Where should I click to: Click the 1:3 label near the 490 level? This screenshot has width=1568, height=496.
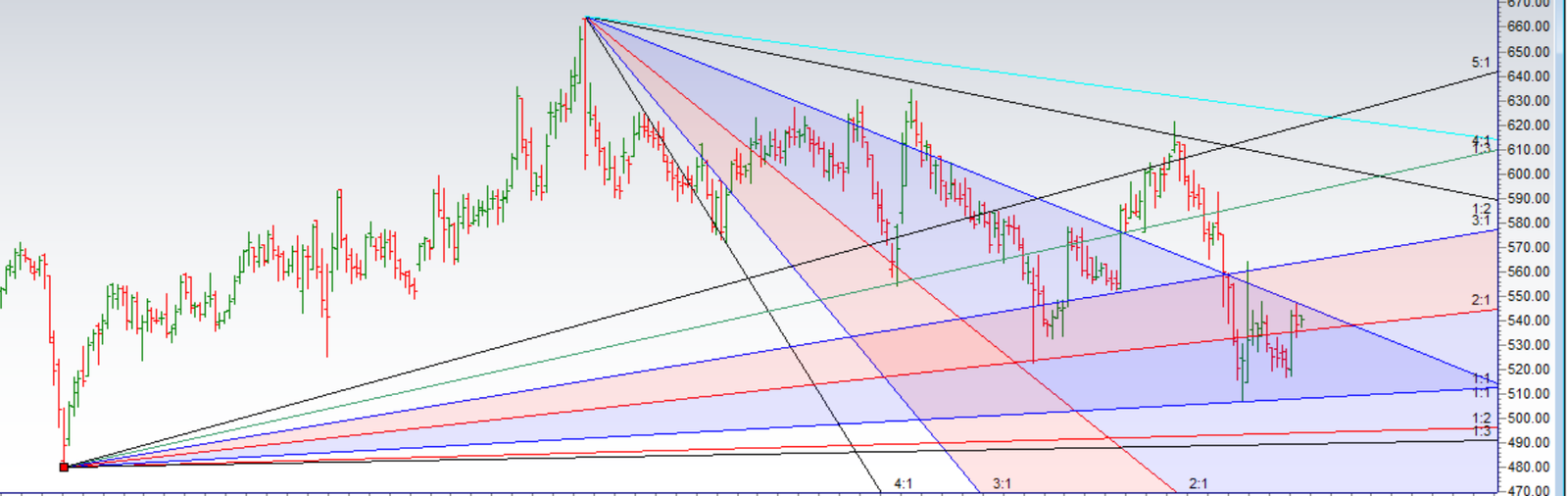coord(1480,431)
